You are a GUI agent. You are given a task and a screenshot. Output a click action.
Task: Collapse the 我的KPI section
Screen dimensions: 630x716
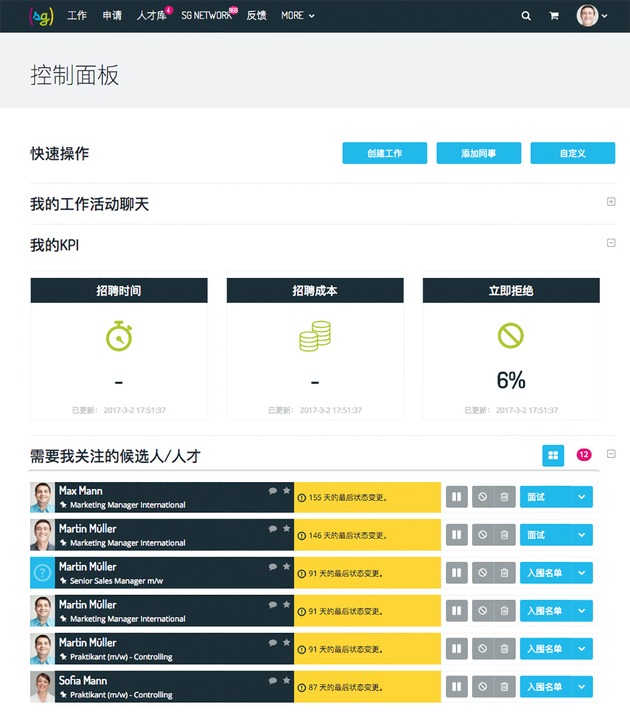[611, 243]
